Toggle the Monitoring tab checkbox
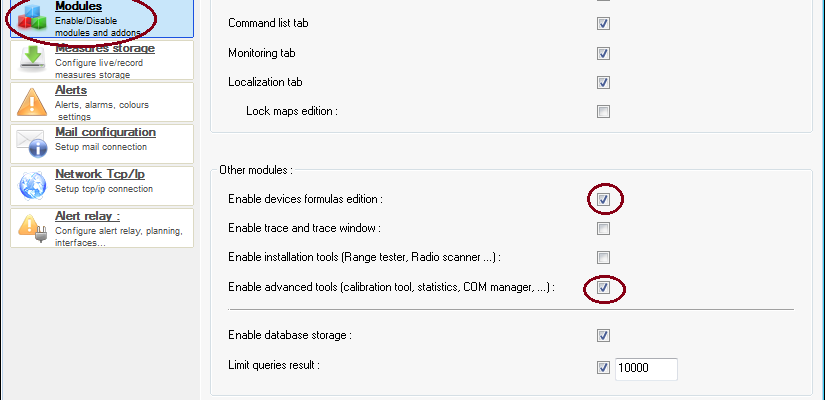 (x=603, y=53)
